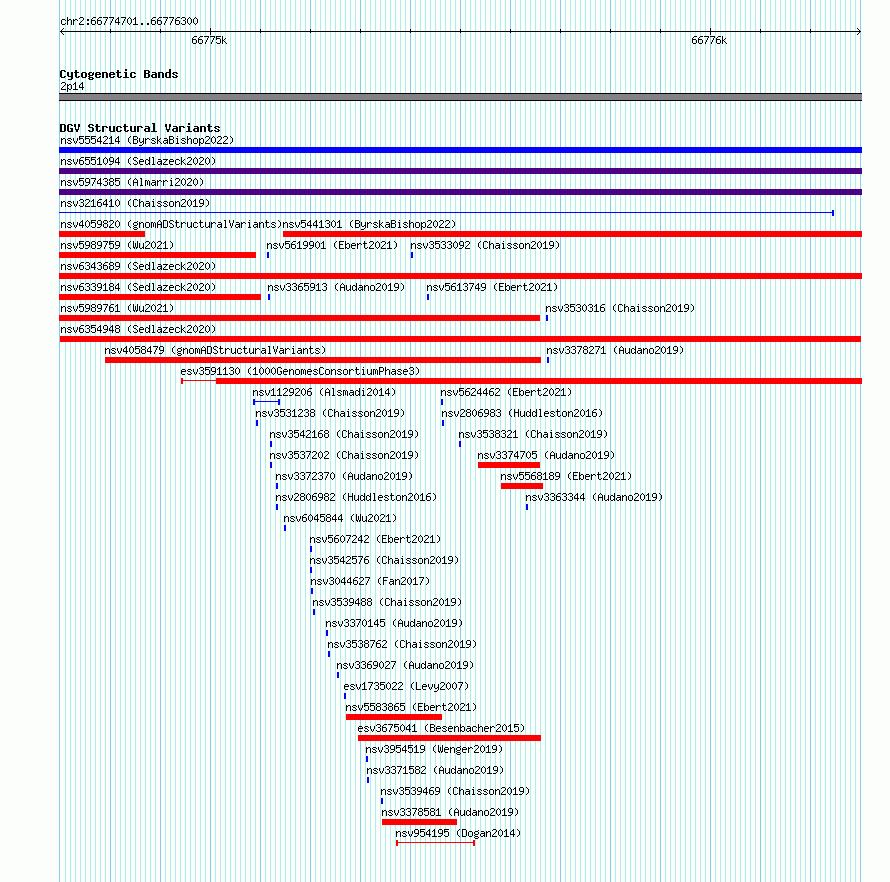Select variant nsv5989761 (Wu2021)
Viewport: 890px width, 882px height.
pyautogui.click(x=117, y=308)
